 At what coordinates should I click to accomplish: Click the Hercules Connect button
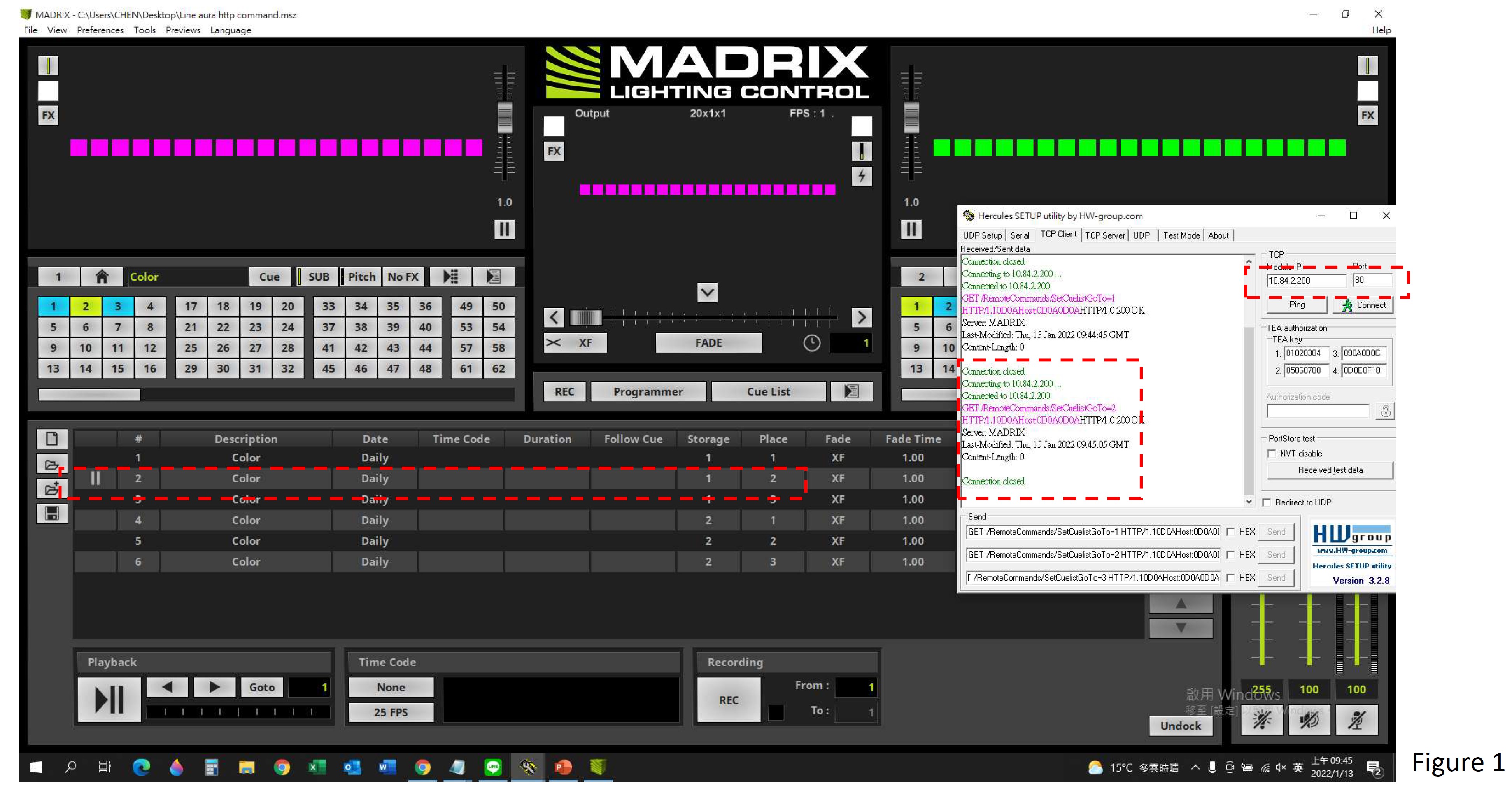(x=1363, y=305)
